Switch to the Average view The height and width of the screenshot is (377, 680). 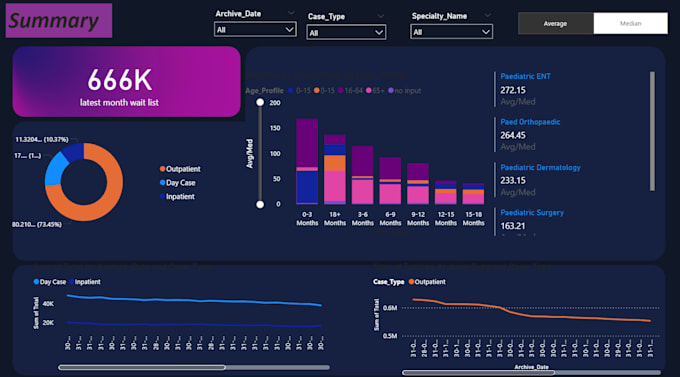(556, 23)
